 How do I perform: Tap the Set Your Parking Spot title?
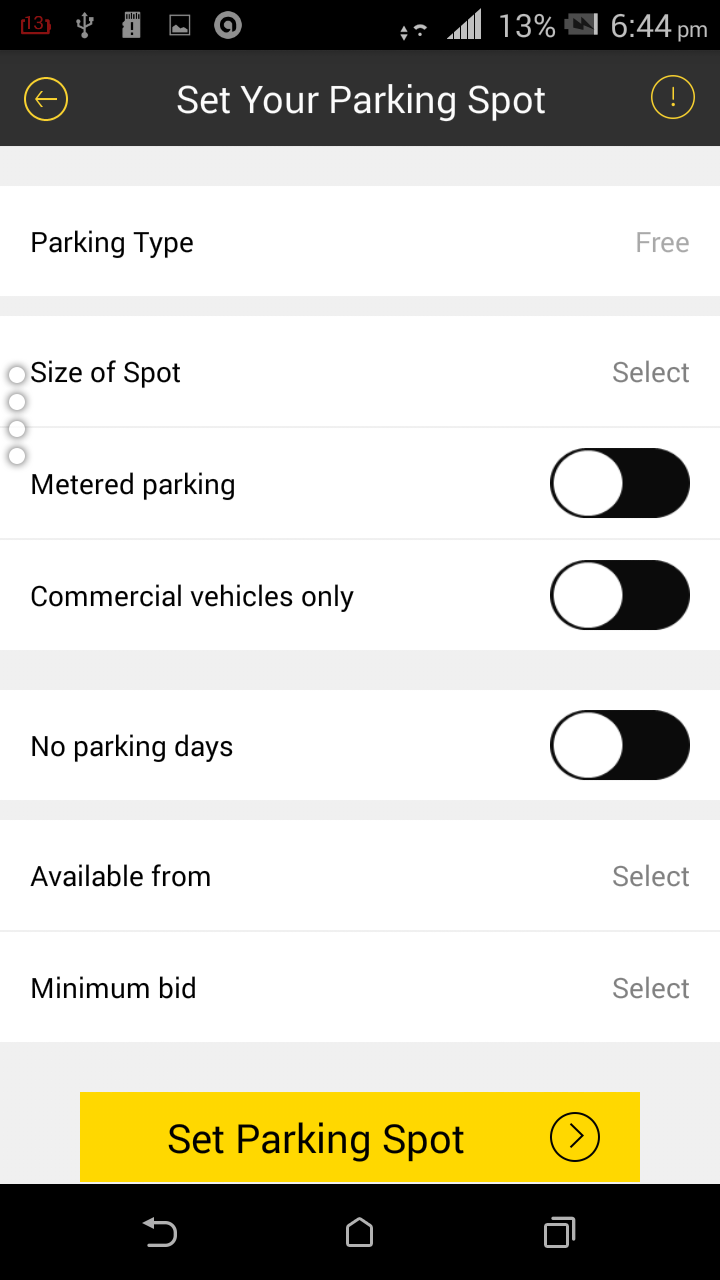click(361, 100)
